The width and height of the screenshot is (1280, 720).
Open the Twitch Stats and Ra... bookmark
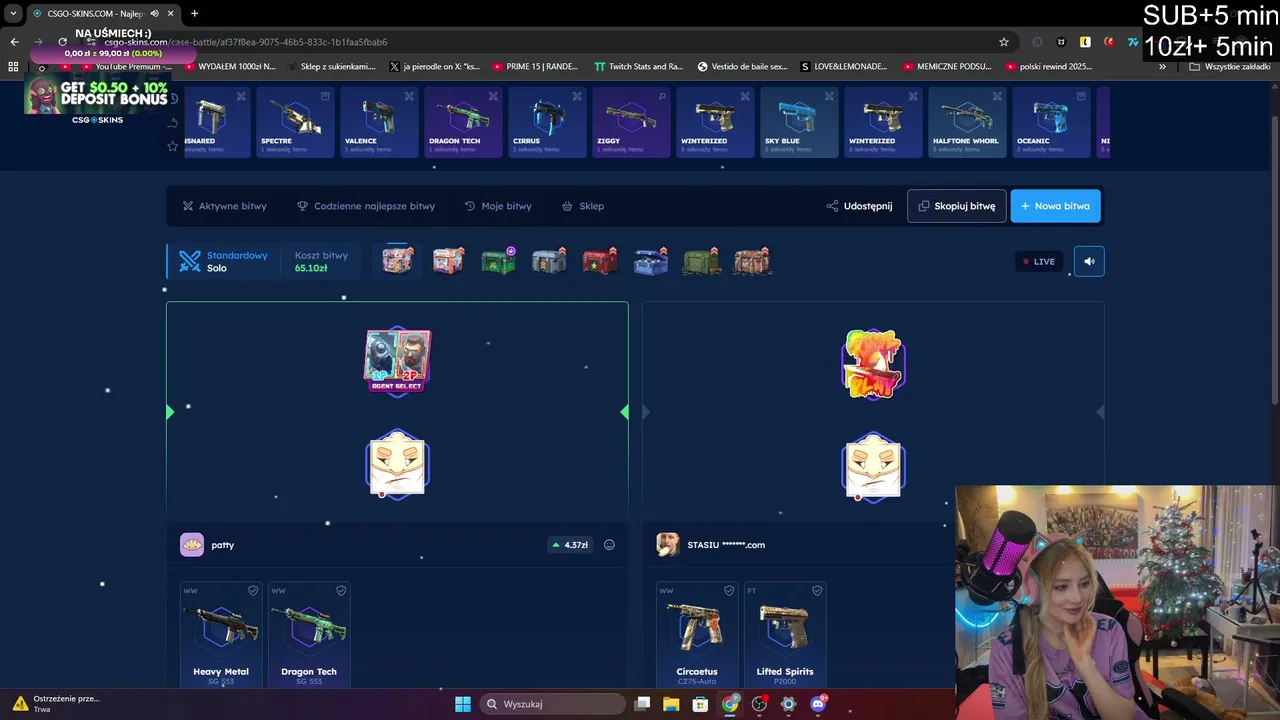click(638, 67)
